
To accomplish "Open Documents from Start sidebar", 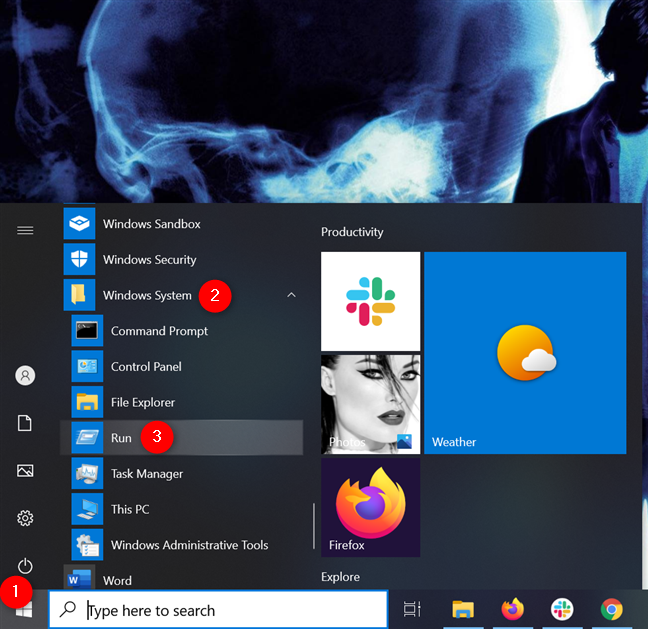I will coord(25,423).
